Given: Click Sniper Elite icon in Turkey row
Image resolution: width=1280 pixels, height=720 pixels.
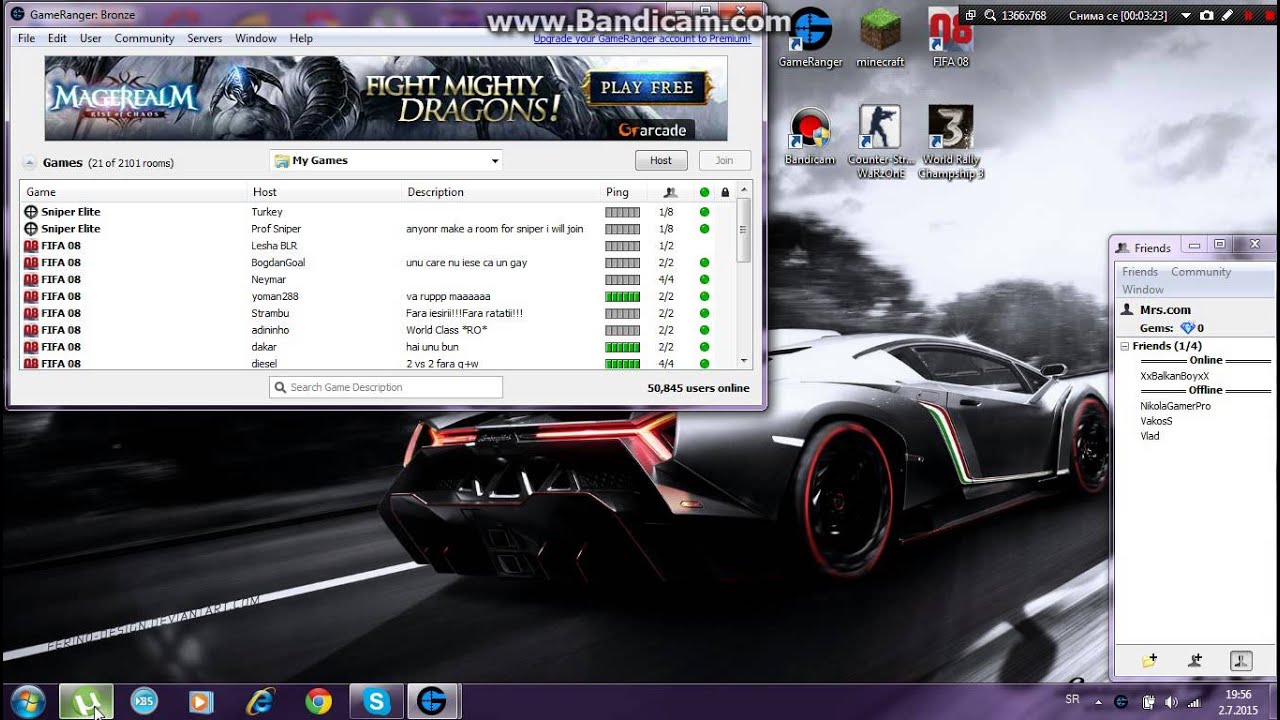Looking at the screenshot, I should pyautogui.click(x=31, y=212).
